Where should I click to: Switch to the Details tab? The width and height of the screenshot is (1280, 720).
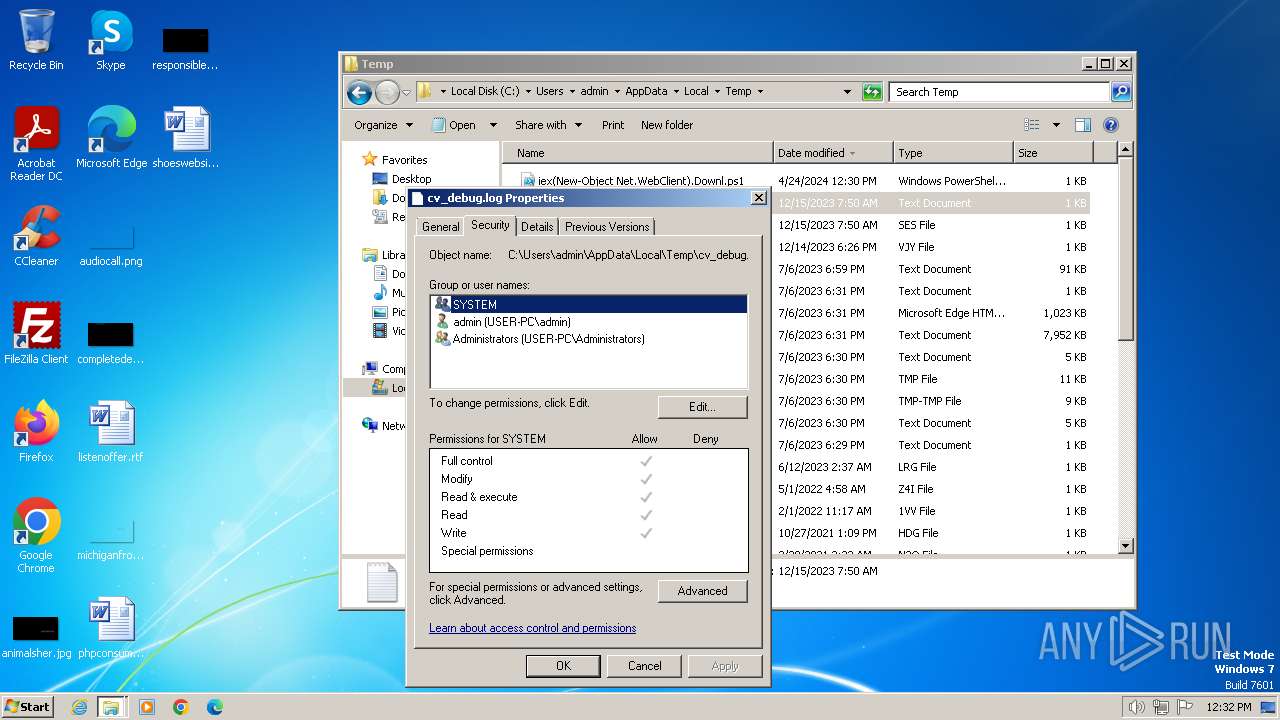click(537, 227)
